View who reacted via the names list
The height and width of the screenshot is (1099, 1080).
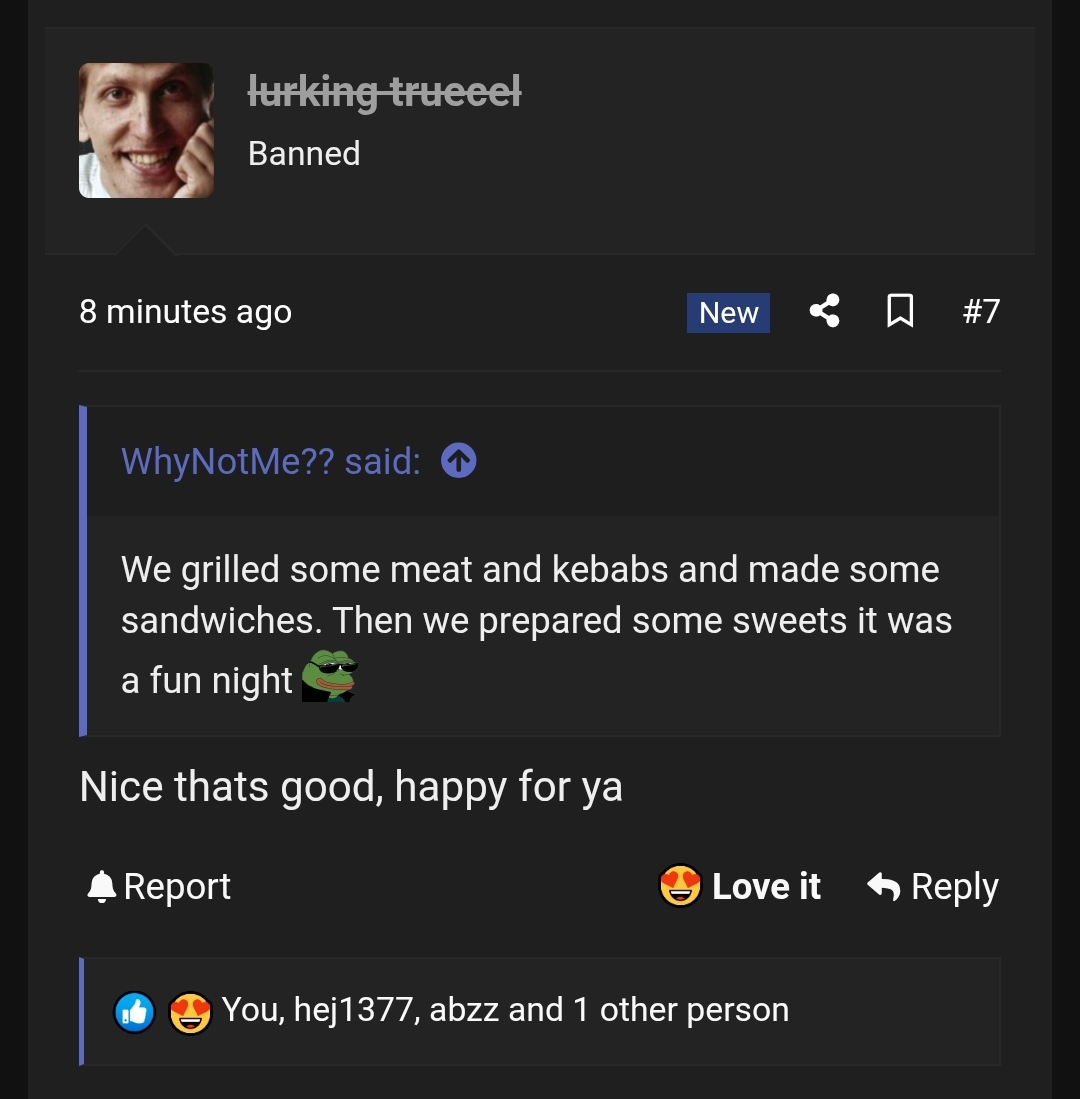point(503,1010)
